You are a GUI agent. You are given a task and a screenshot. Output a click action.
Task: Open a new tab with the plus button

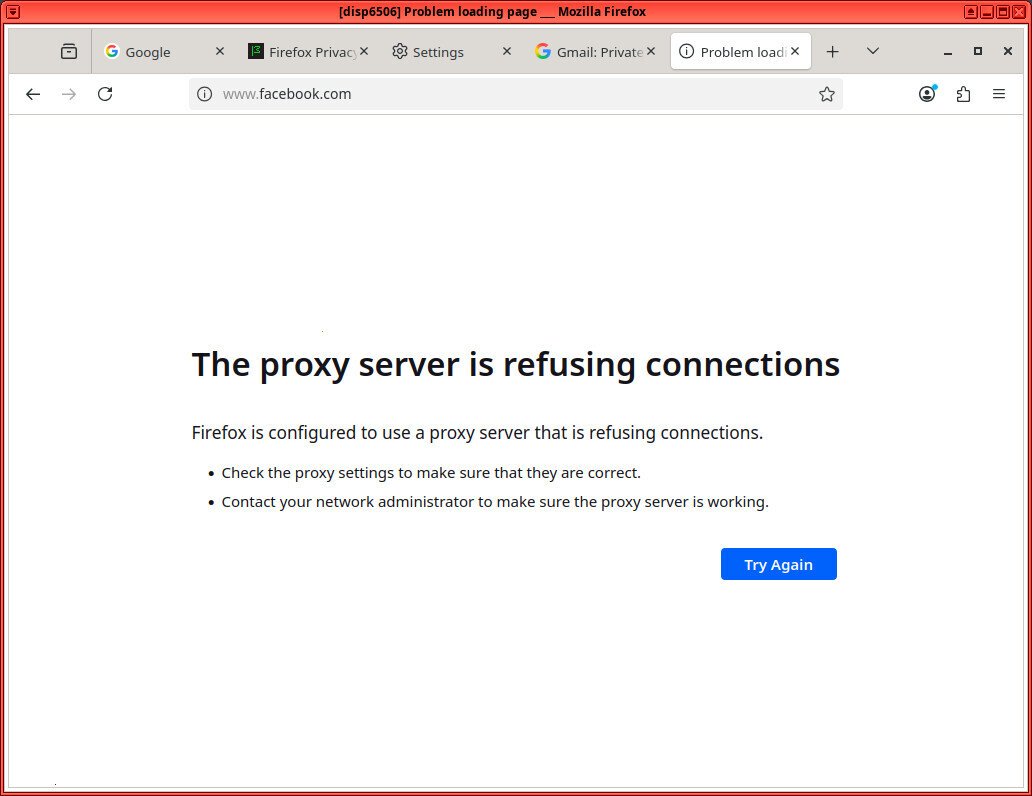tap(833, 51)
